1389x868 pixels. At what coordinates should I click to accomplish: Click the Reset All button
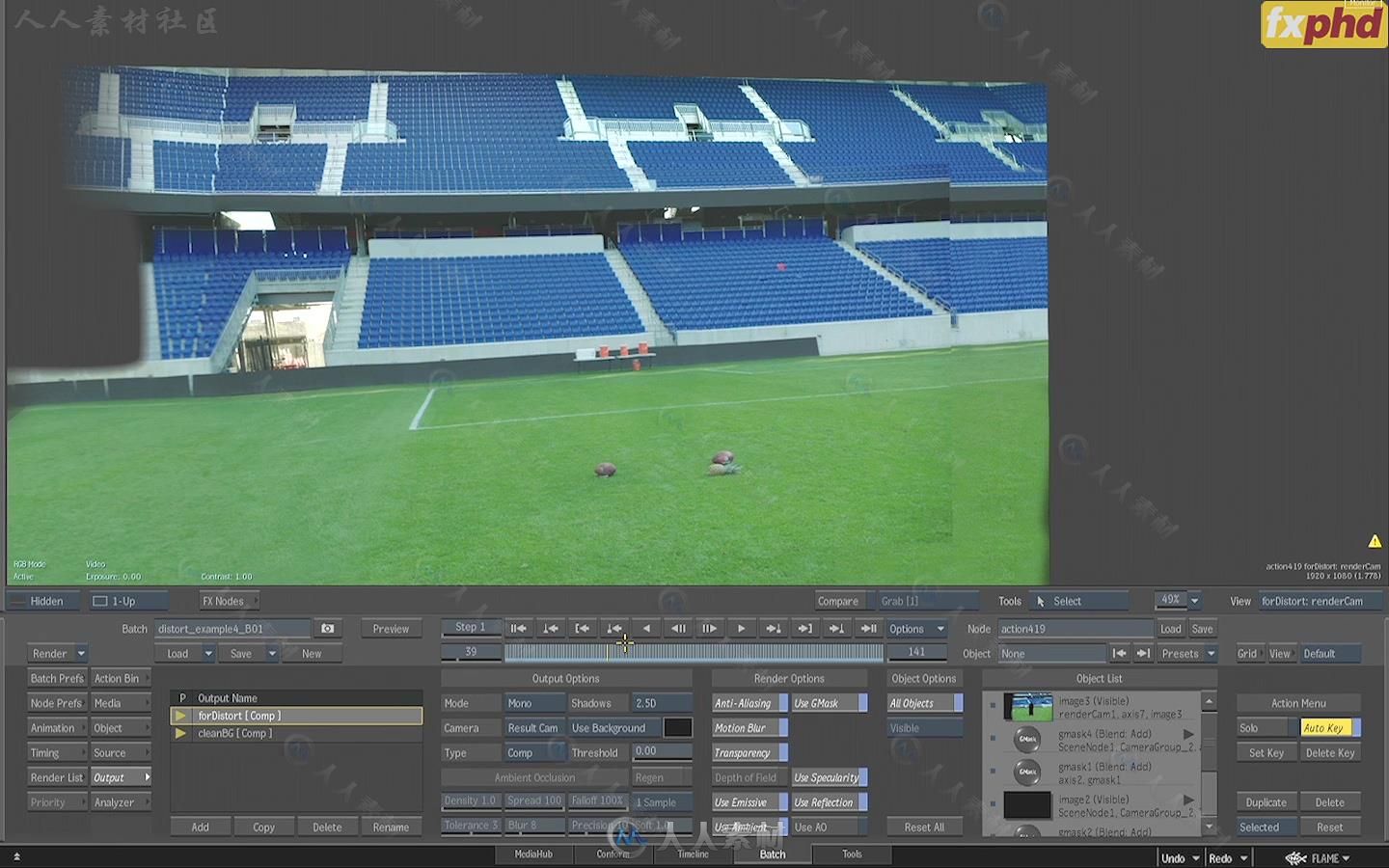[x=924, y=827]
